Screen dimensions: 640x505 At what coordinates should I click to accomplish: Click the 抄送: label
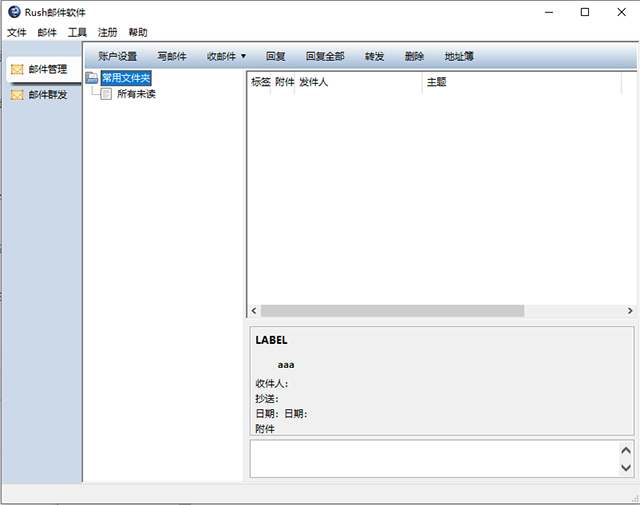(x=267, y=399)
